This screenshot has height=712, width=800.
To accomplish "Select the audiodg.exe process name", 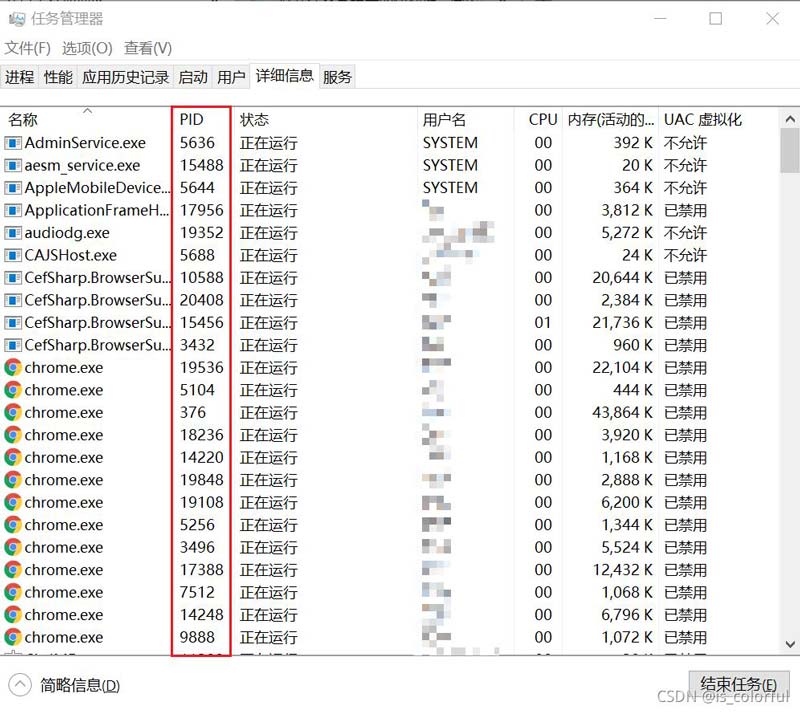I will click(x=67, y=233).
